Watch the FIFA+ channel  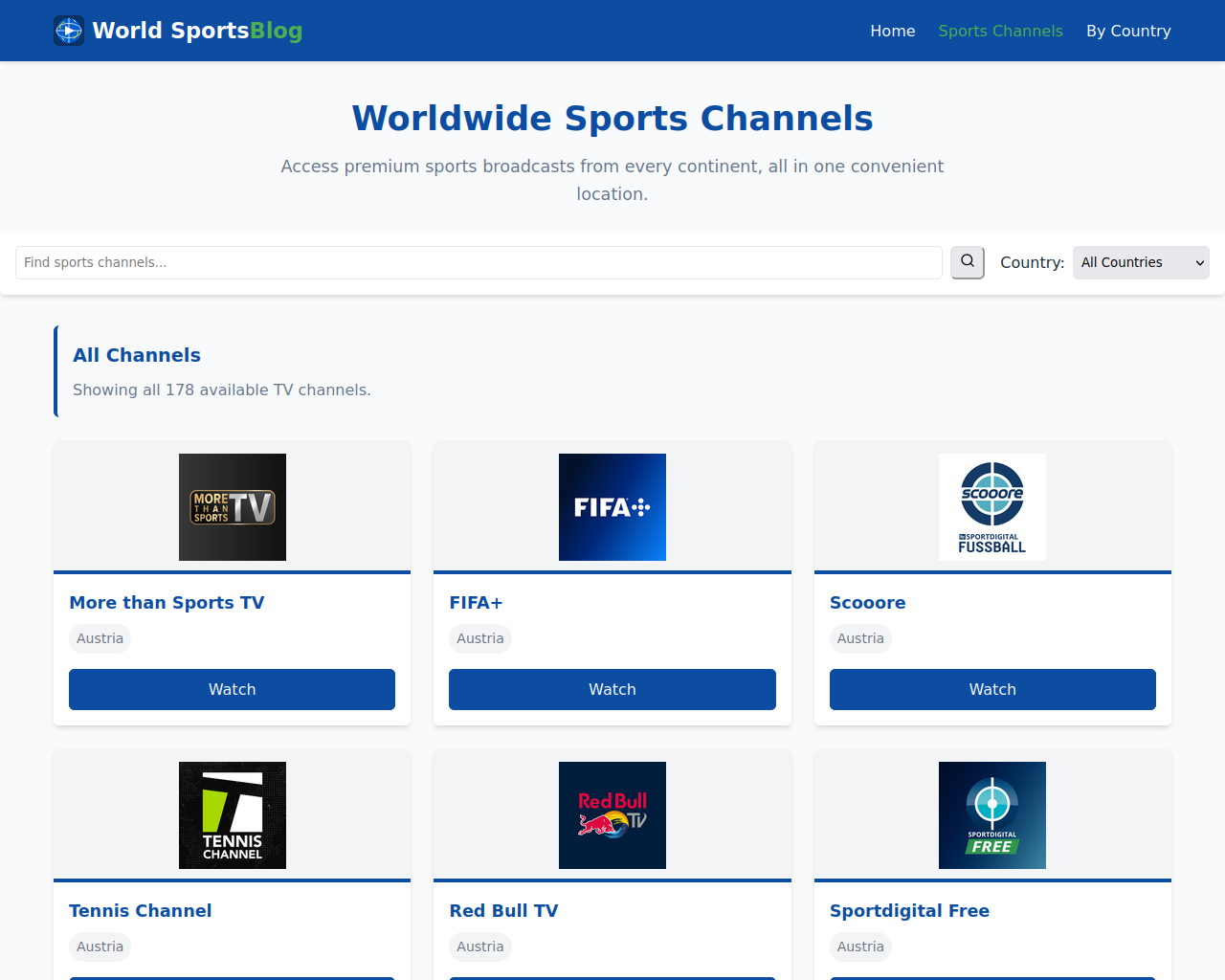612,689
